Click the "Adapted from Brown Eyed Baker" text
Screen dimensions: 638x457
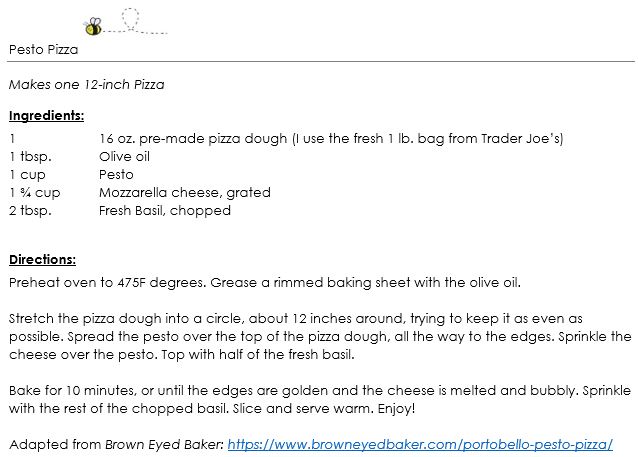[115, 443]
